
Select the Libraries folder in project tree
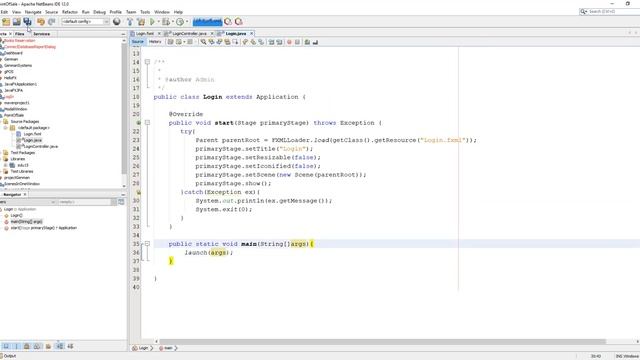tap(18, 159)
